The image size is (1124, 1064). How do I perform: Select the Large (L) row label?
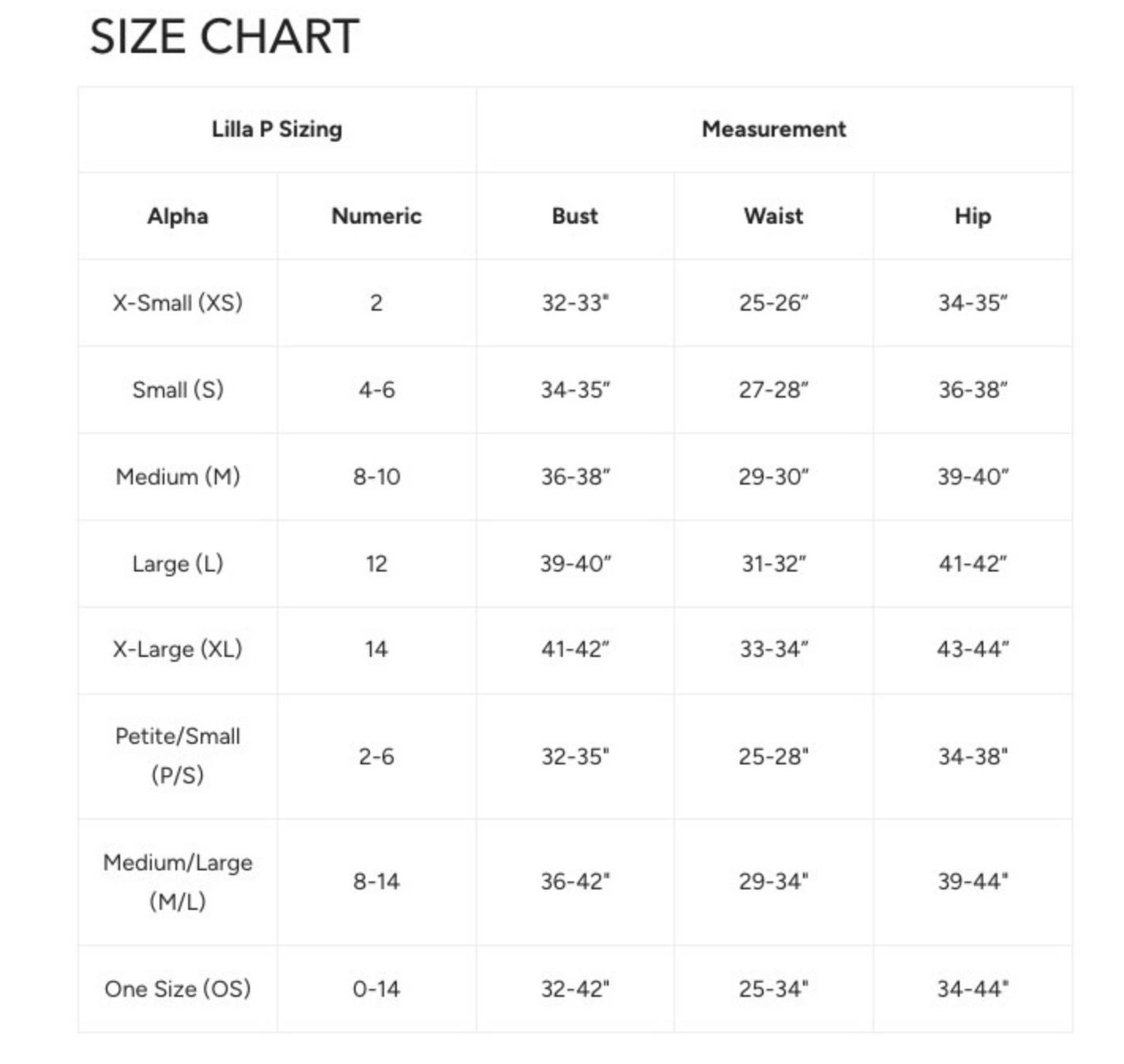pos(178,564)
